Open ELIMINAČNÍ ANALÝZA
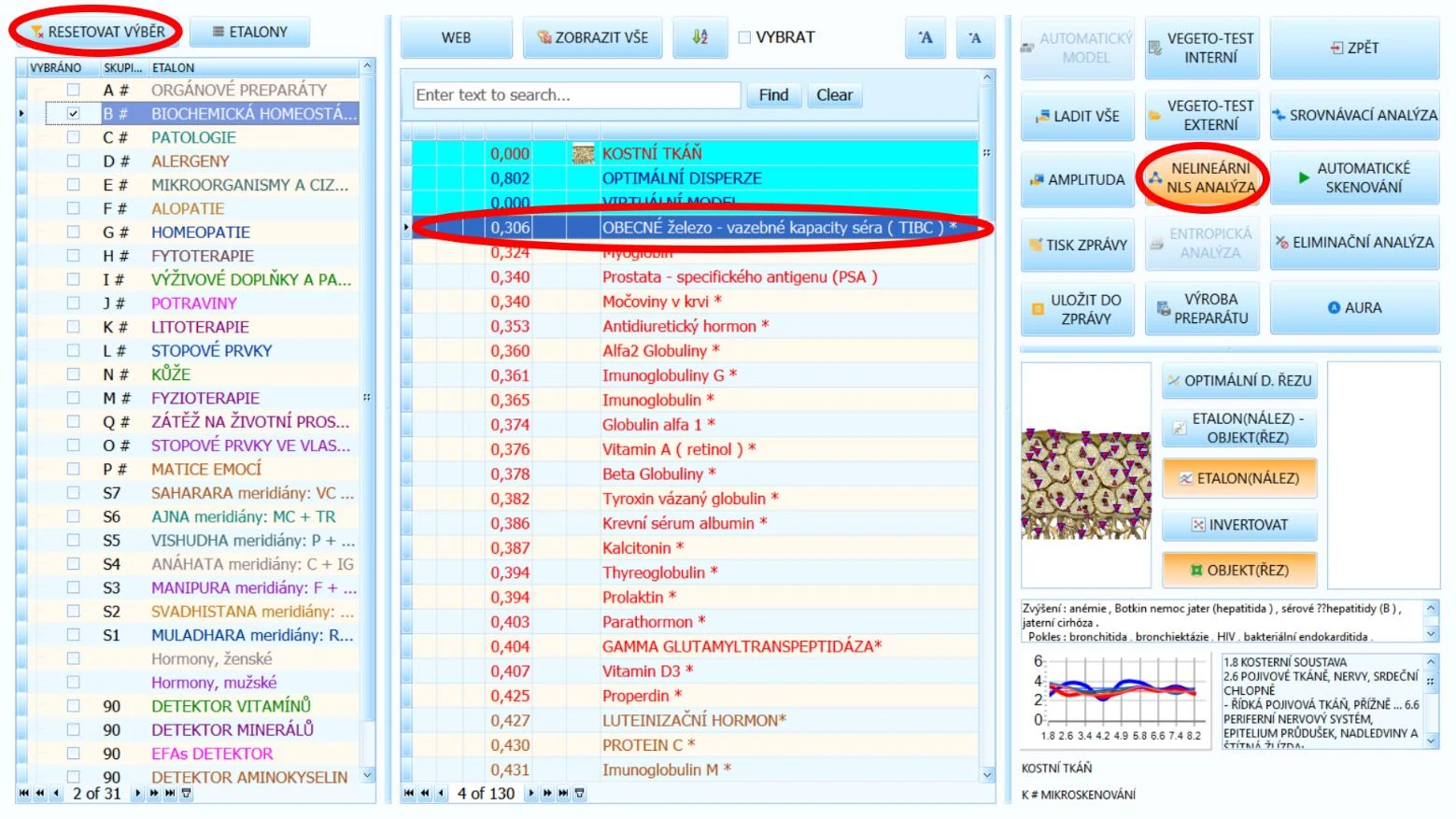The width and height of the screenshot is (1456, 819). coord(1354,242)
